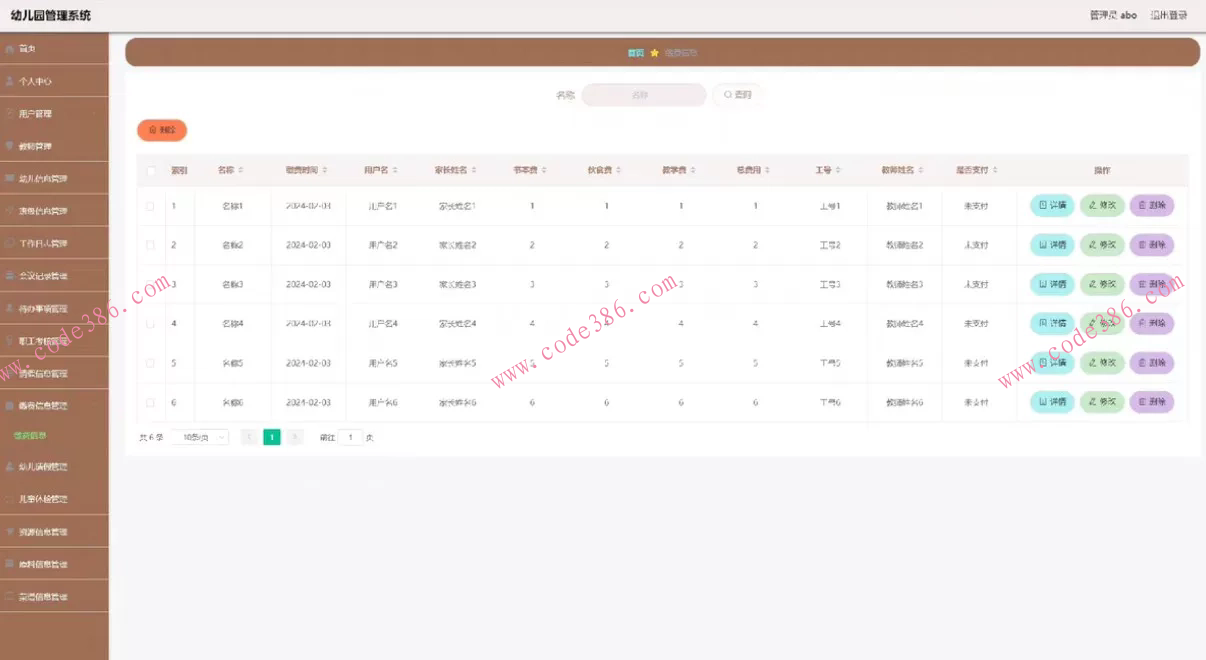
Task: Collapse the 缴费信息管理 sidebar section
Action: (54, 406)
